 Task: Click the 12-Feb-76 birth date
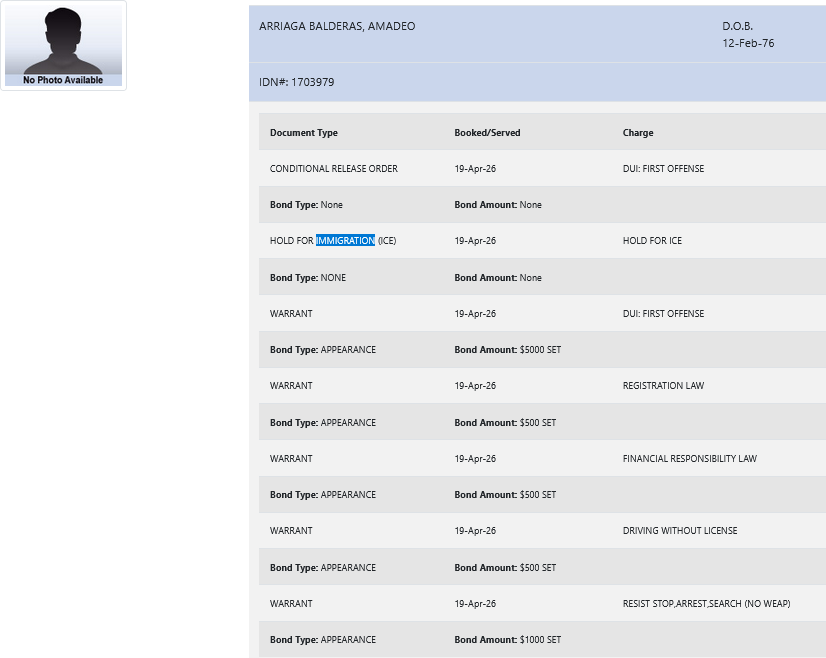click(x=748, y=43)
